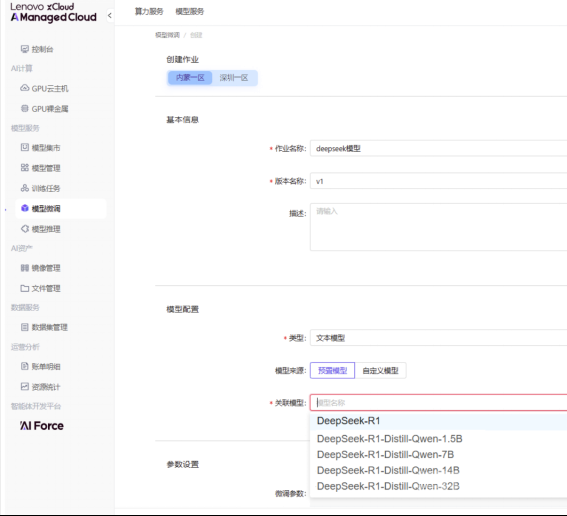This screenshot has height=516, width=567.
Task: Open 模型管理 via its grid icon
Action: [25, 167]
